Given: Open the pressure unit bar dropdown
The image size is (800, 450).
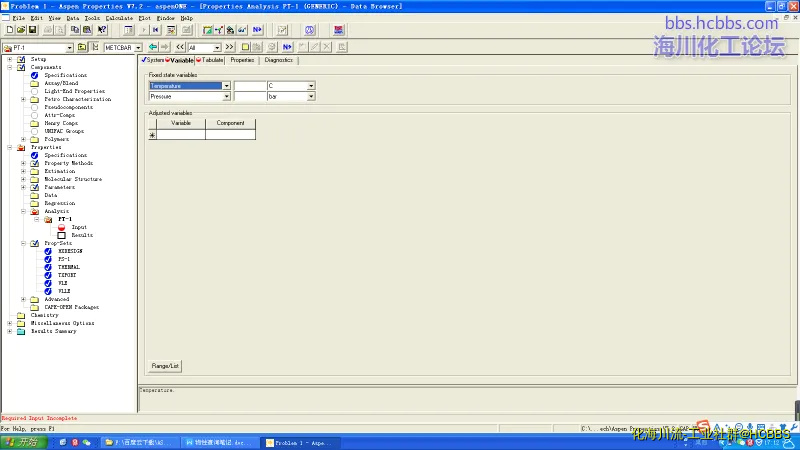Looking at the screenshot, I should pos(311,96).
